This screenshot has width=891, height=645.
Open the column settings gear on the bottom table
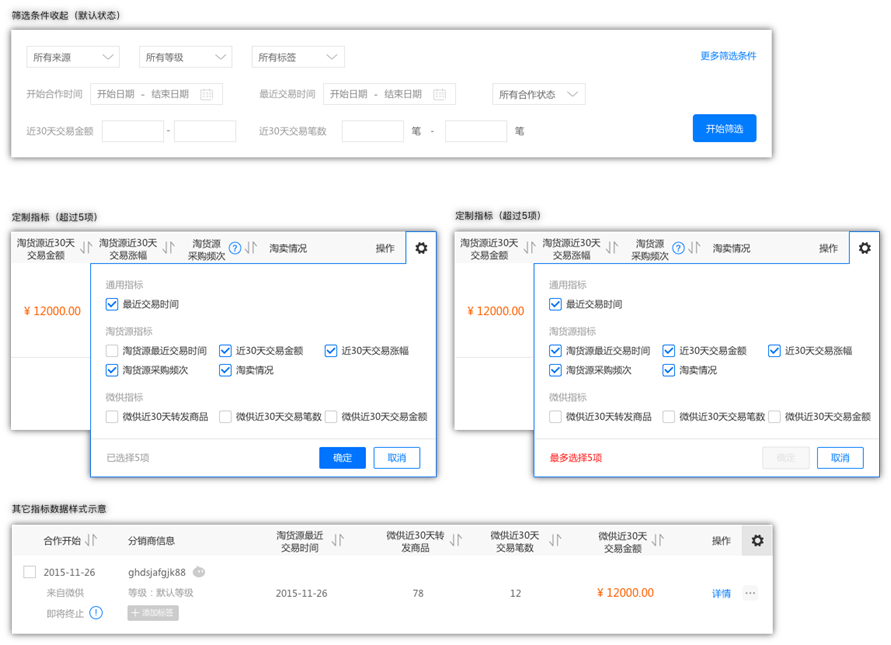(758, 542)
